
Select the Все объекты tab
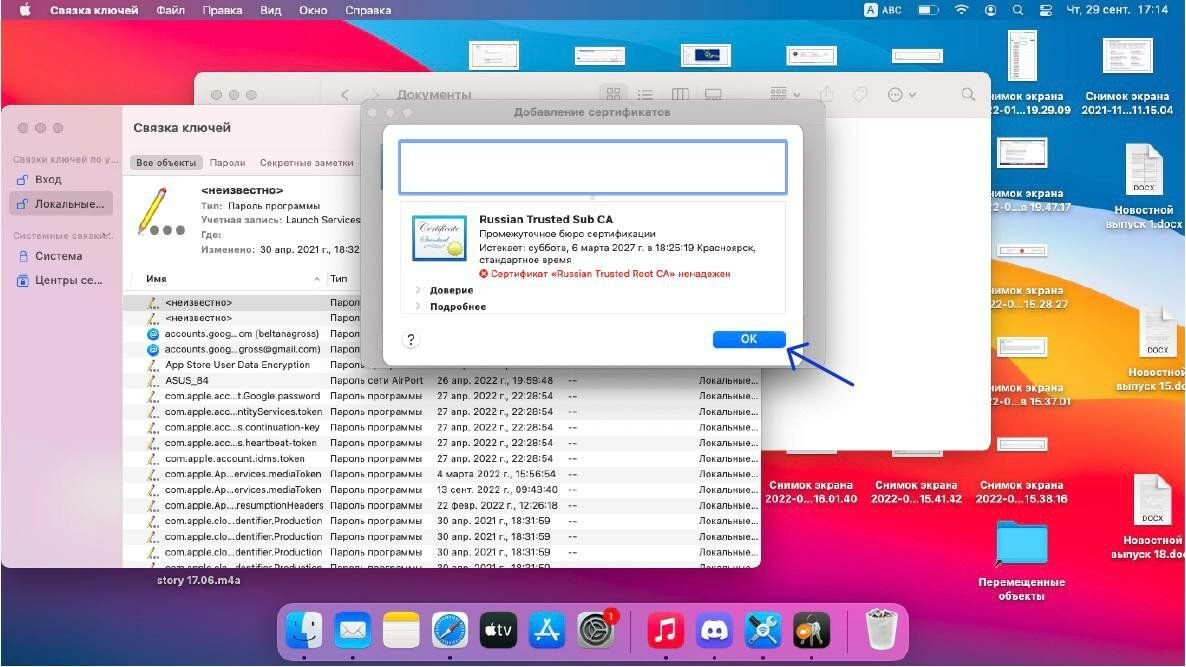click(166, 163)
